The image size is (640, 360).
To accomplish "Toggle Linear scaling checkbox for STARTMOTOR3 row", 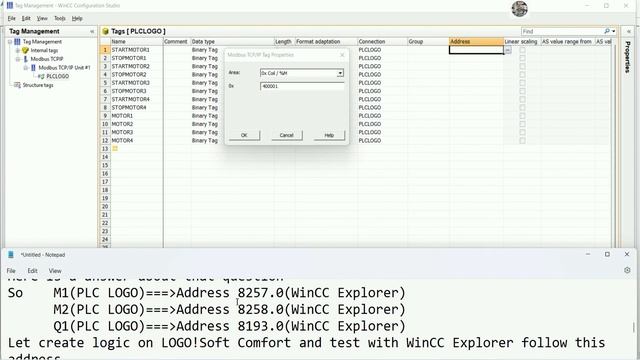I will tap(522, 83).
